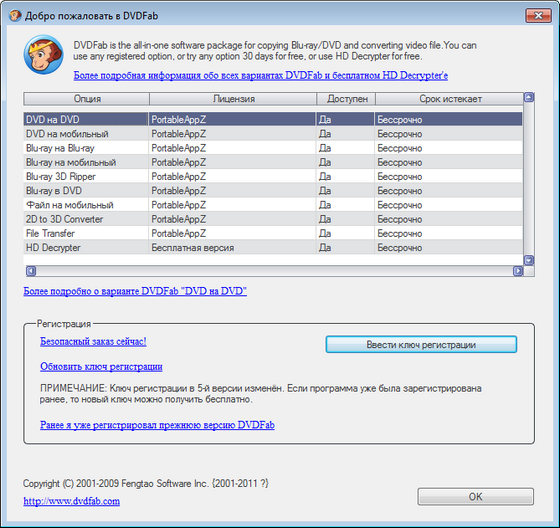Select the File Transfer option
Image resolution: width=560 pixels, height=528 pixels.
click(273, 234)
